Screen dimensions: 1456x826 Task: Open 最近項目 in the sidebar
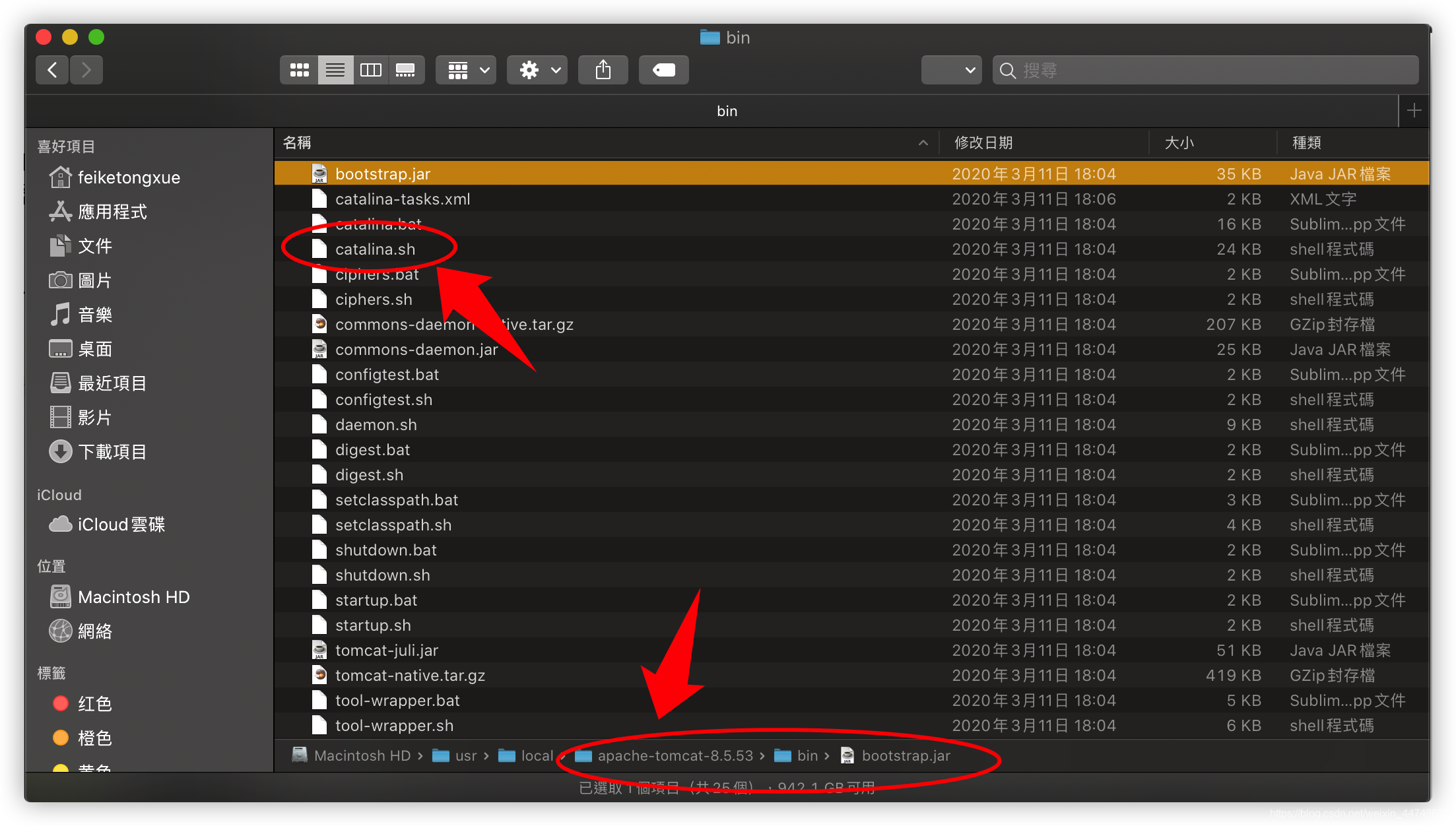(x=98, y=383)
